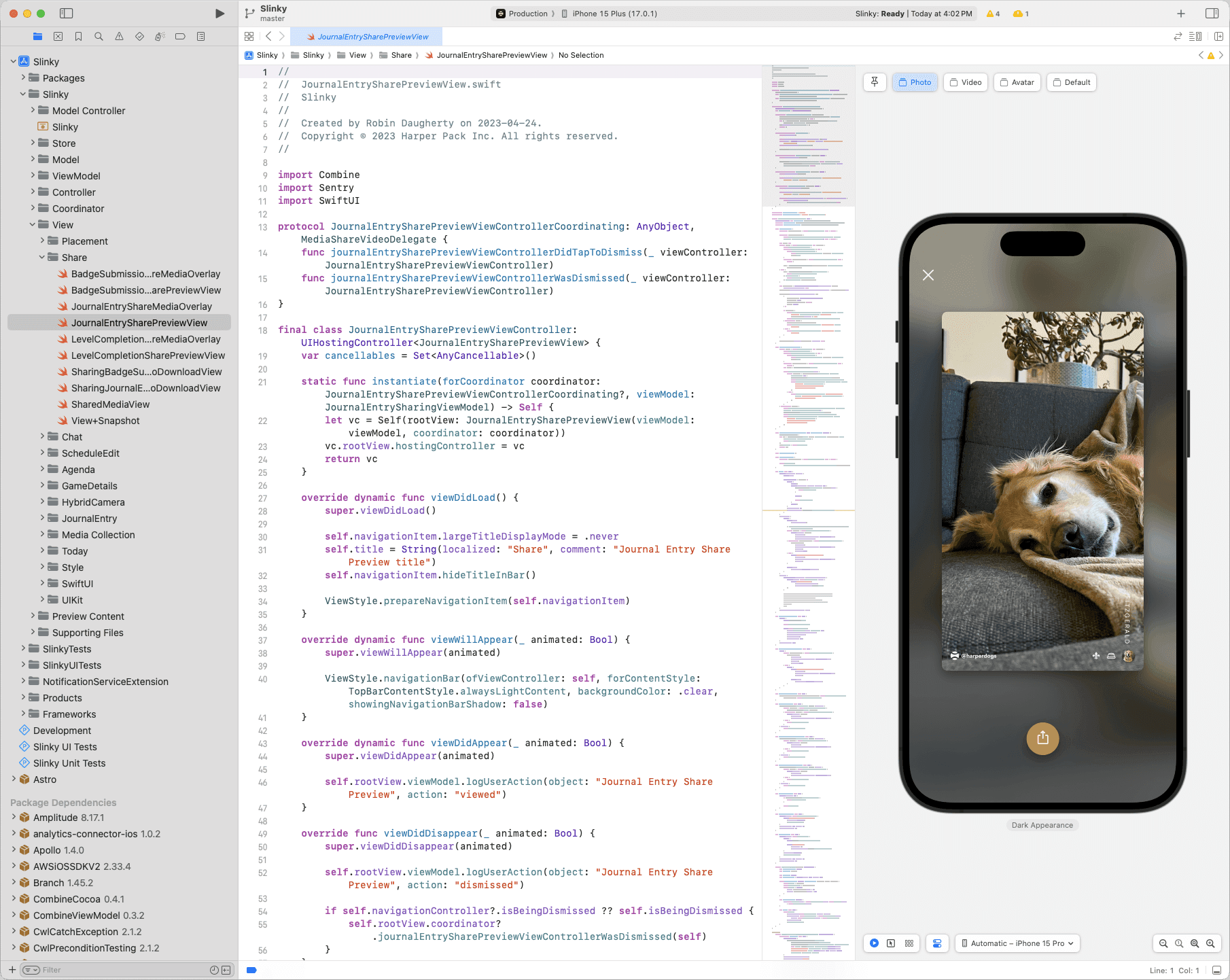Expand the Chat group in the navigator
Image resolution: width=1230 pixels, height=980 pixels.
pyautogui.click(x=42, y=437)
